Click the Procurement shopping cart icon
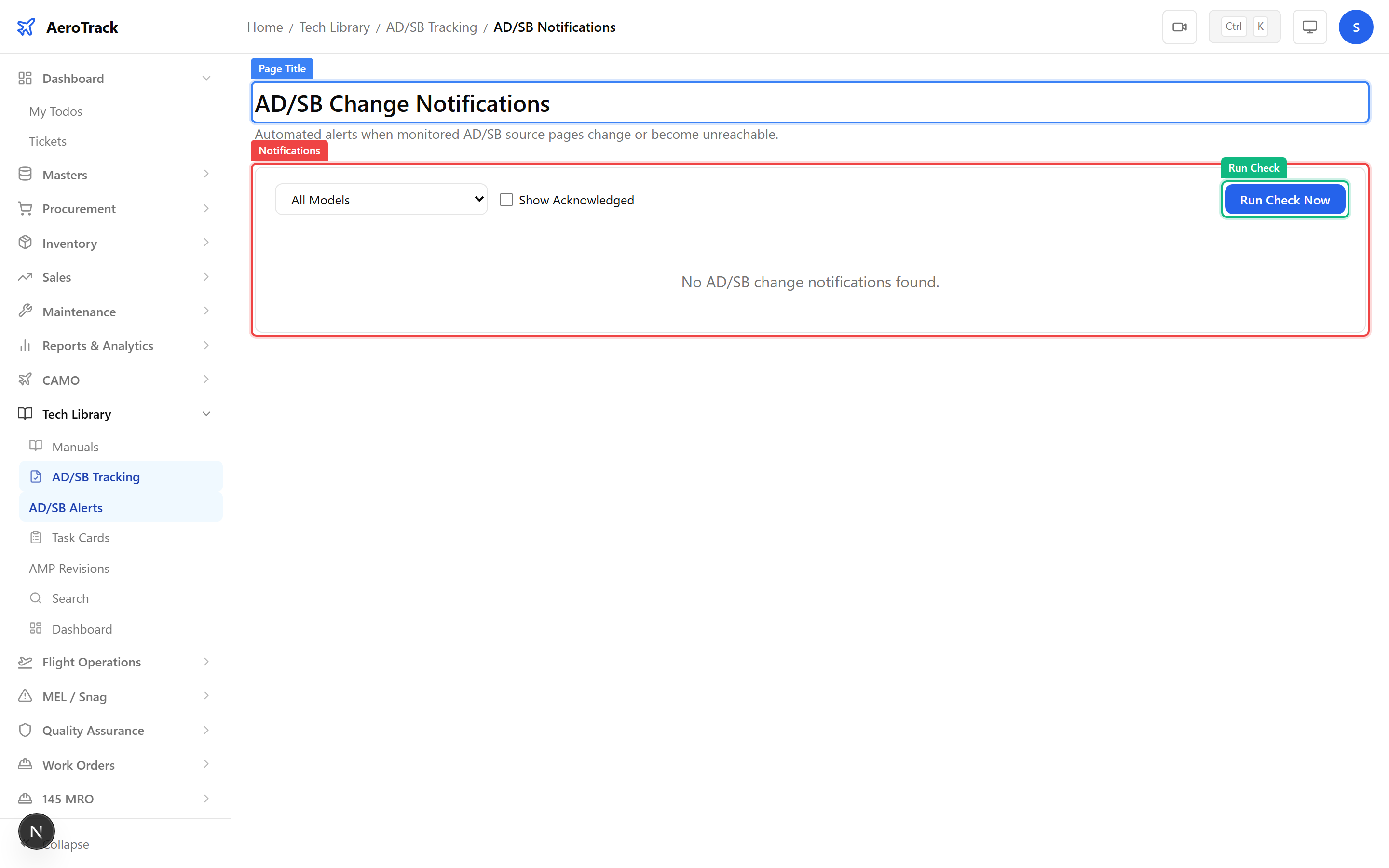Viewport: 1389px width, 868px height. 25,208
